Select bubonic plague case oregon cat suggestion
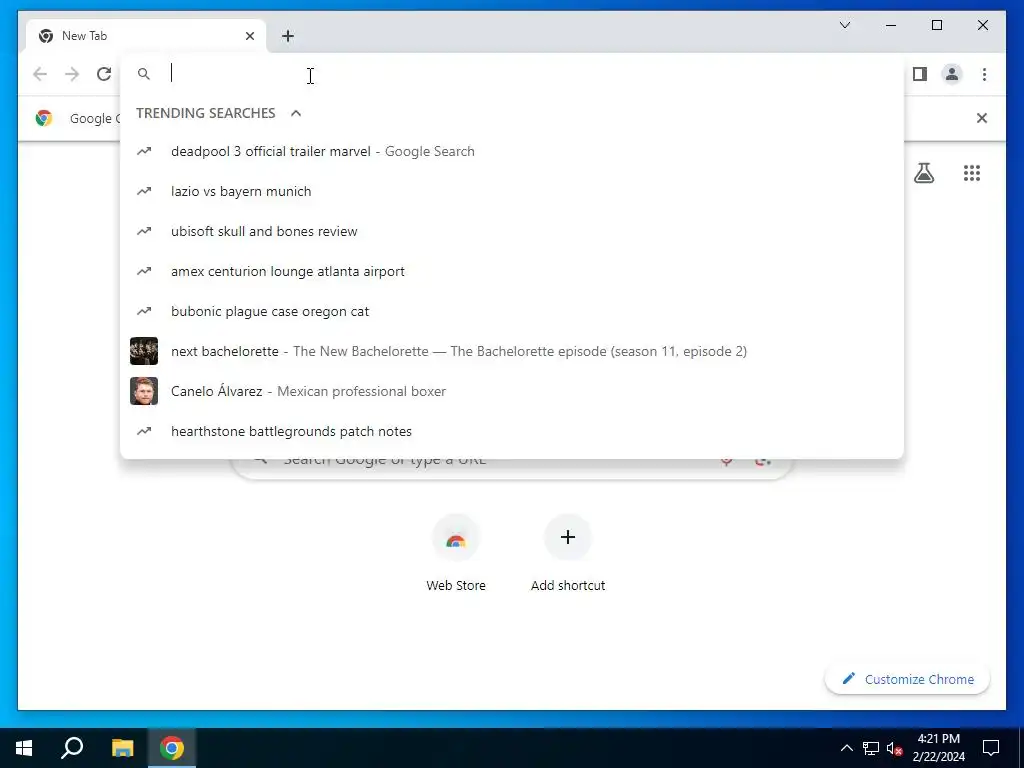This screenshot has height=768, width=1024. [512, 312]
